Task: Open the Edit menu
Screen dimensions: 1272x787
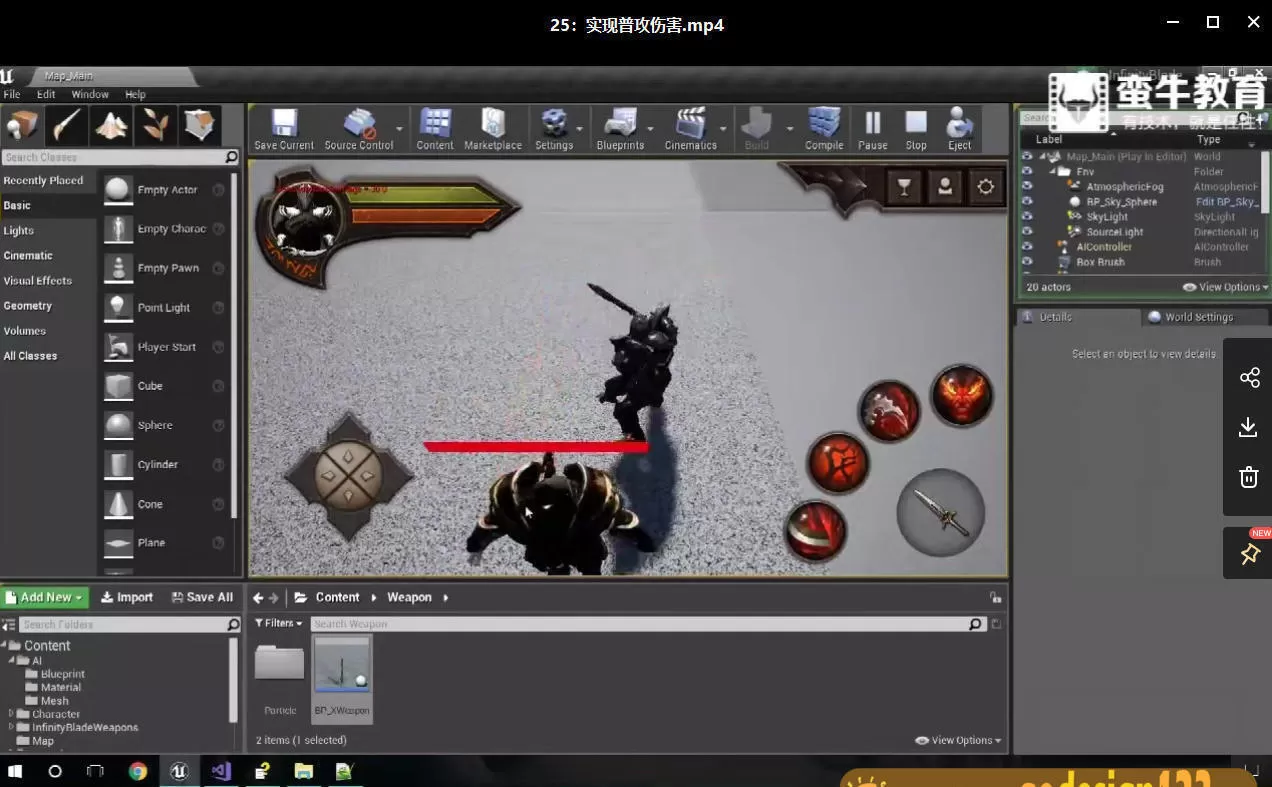Action: pos(45,93)
